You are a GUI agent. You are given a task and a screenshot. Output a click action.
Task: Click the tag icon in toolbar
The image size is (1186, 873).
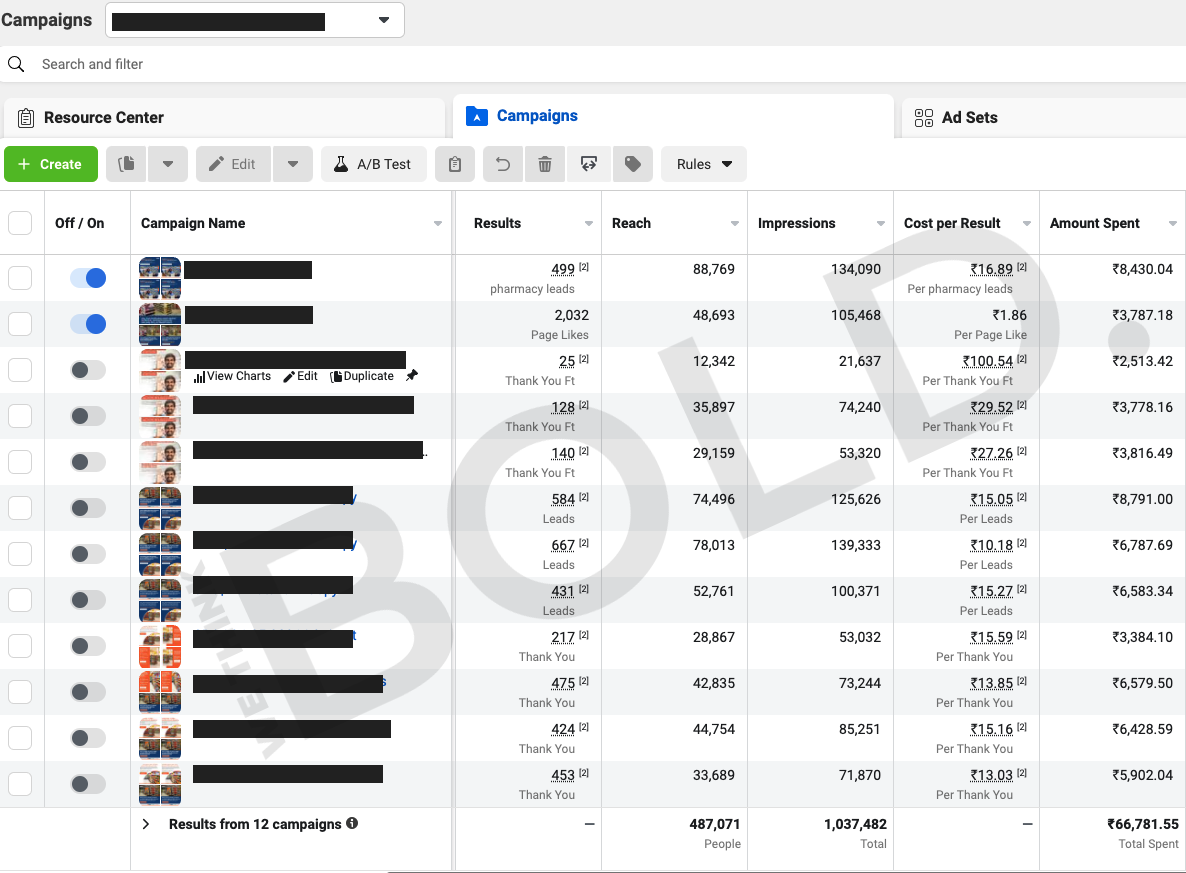pyautogui.click(x=632, y=164)
